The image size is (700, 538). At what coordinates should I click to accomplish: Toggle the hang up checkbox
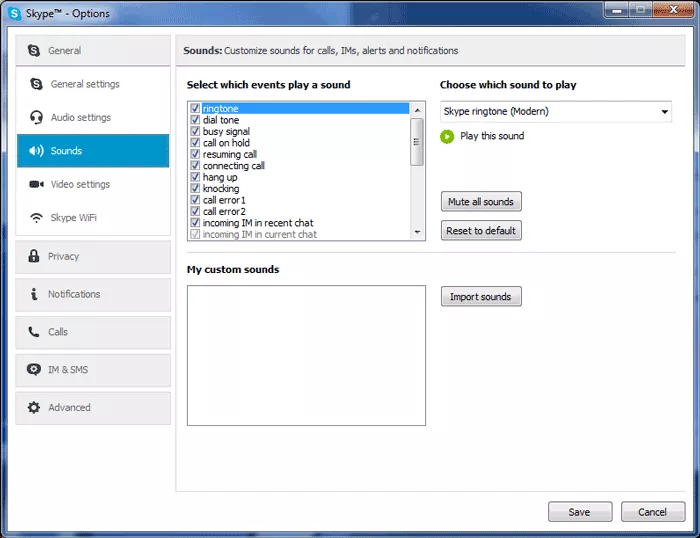(195, 177)
